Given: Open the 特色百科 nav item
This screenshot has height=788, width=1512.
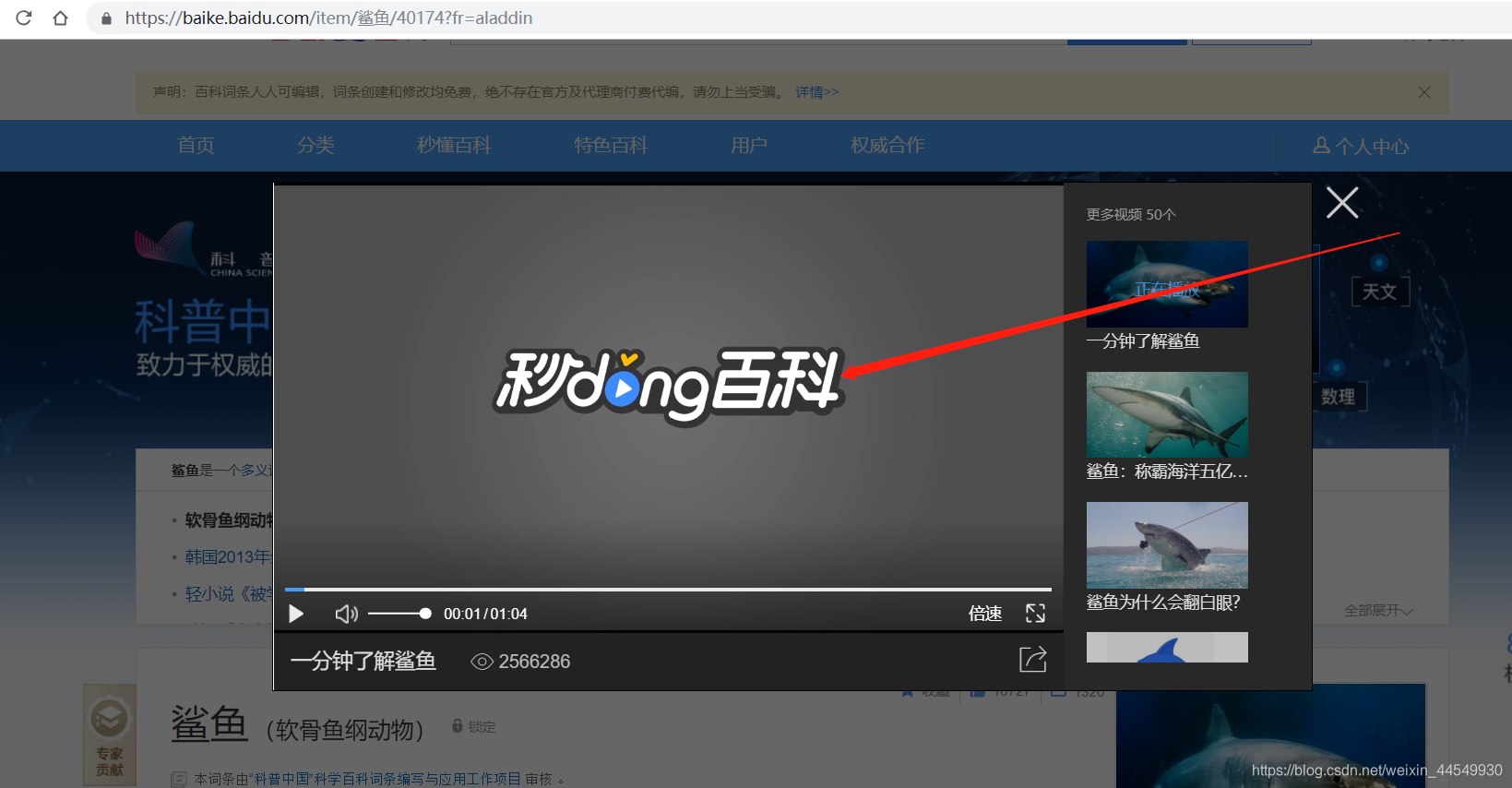Looking at the screenshot, I should [x=611, y=145].
